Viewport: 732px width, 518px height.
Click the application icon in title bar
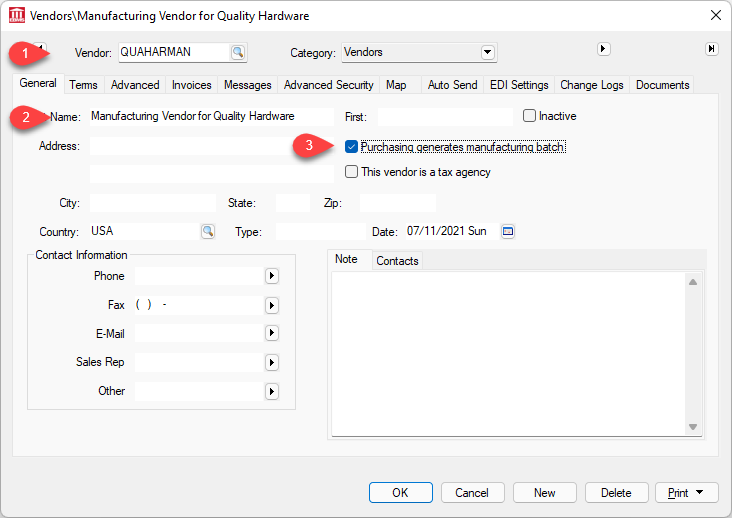[17, 15]
